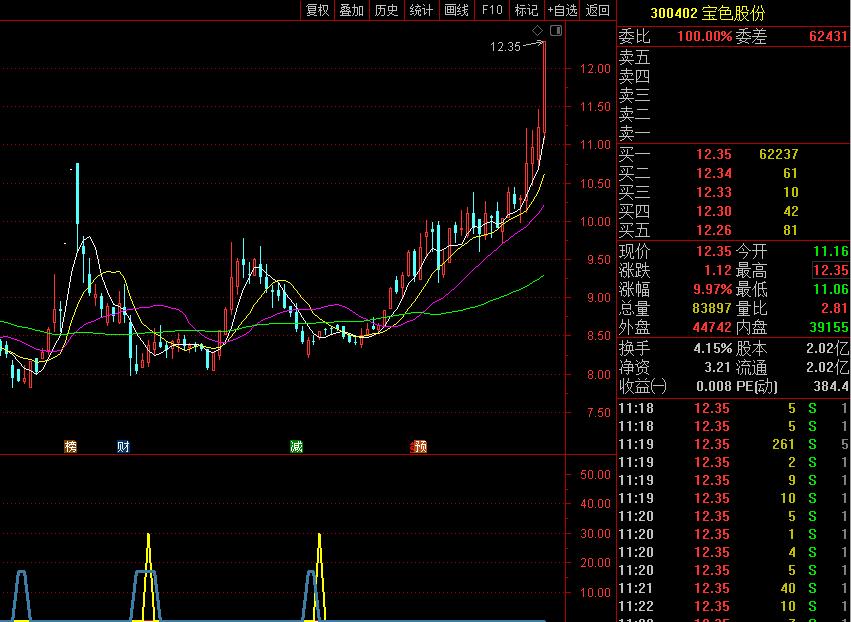Click the 10.00 price axis label
Screen dimensions: 851x622
595,222
